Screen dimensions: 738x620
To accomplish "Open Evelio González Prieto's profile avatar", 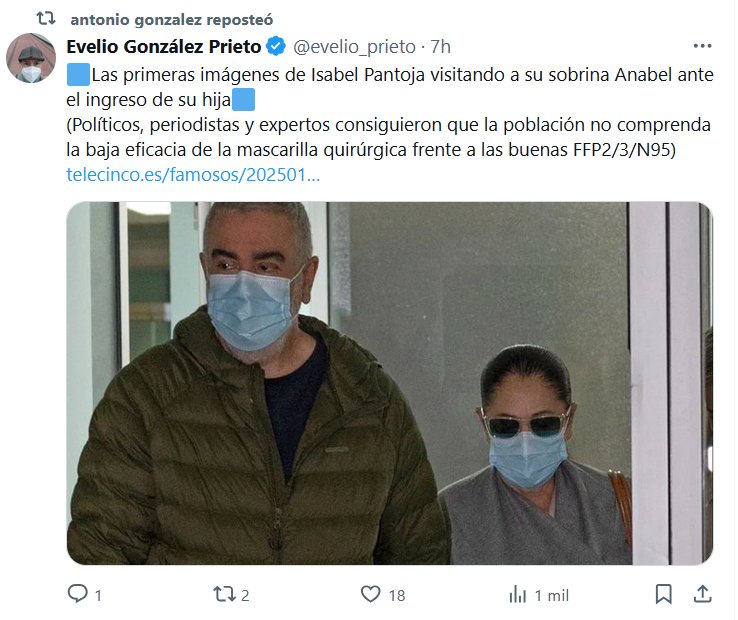I will [31, 58].
